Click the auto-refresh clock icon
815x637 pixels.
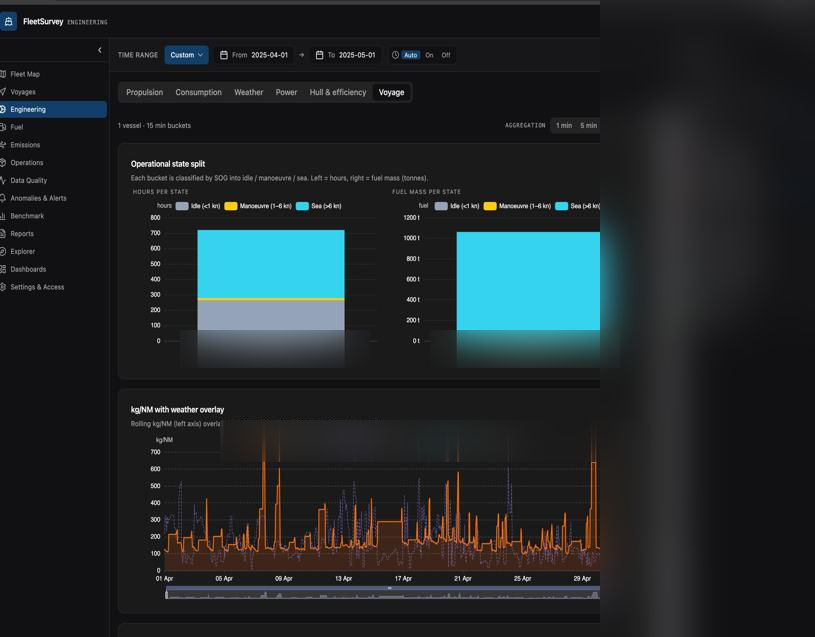[x=395, y=55]
